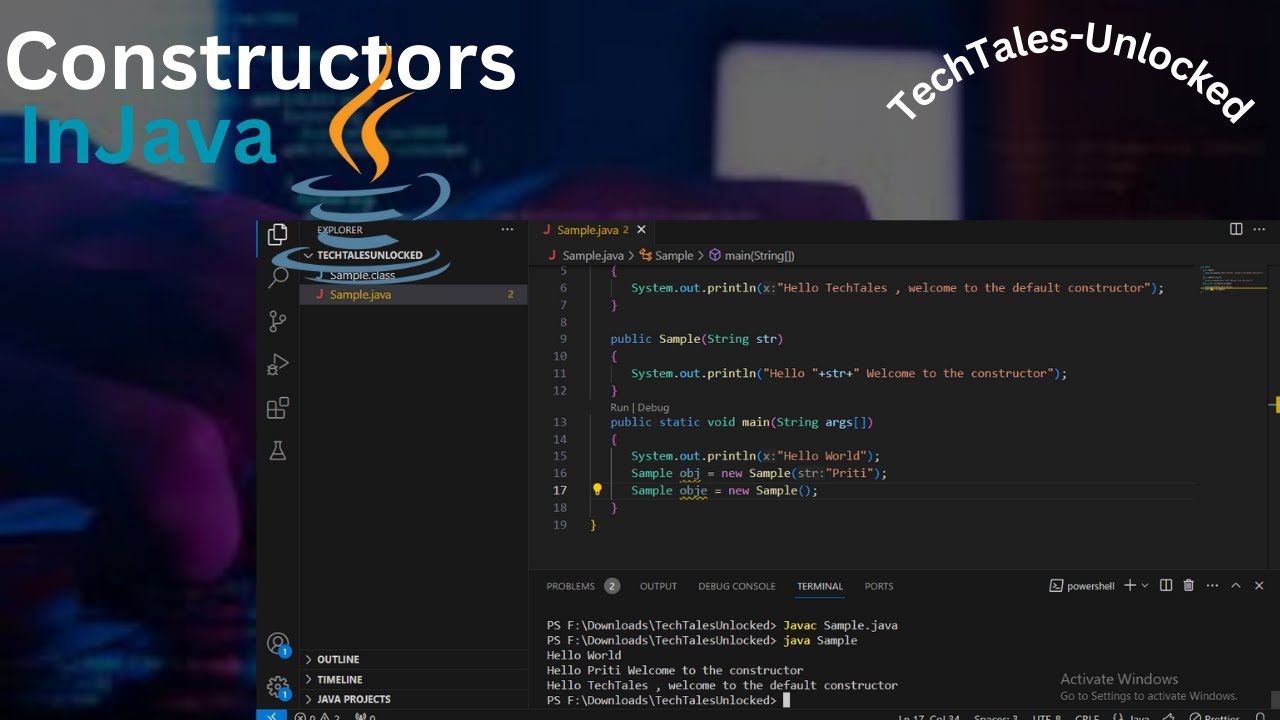1280x720 pixels.
Task: Click the Debug code lens above main
Action: pyautogui.click(x=653, y=408)
